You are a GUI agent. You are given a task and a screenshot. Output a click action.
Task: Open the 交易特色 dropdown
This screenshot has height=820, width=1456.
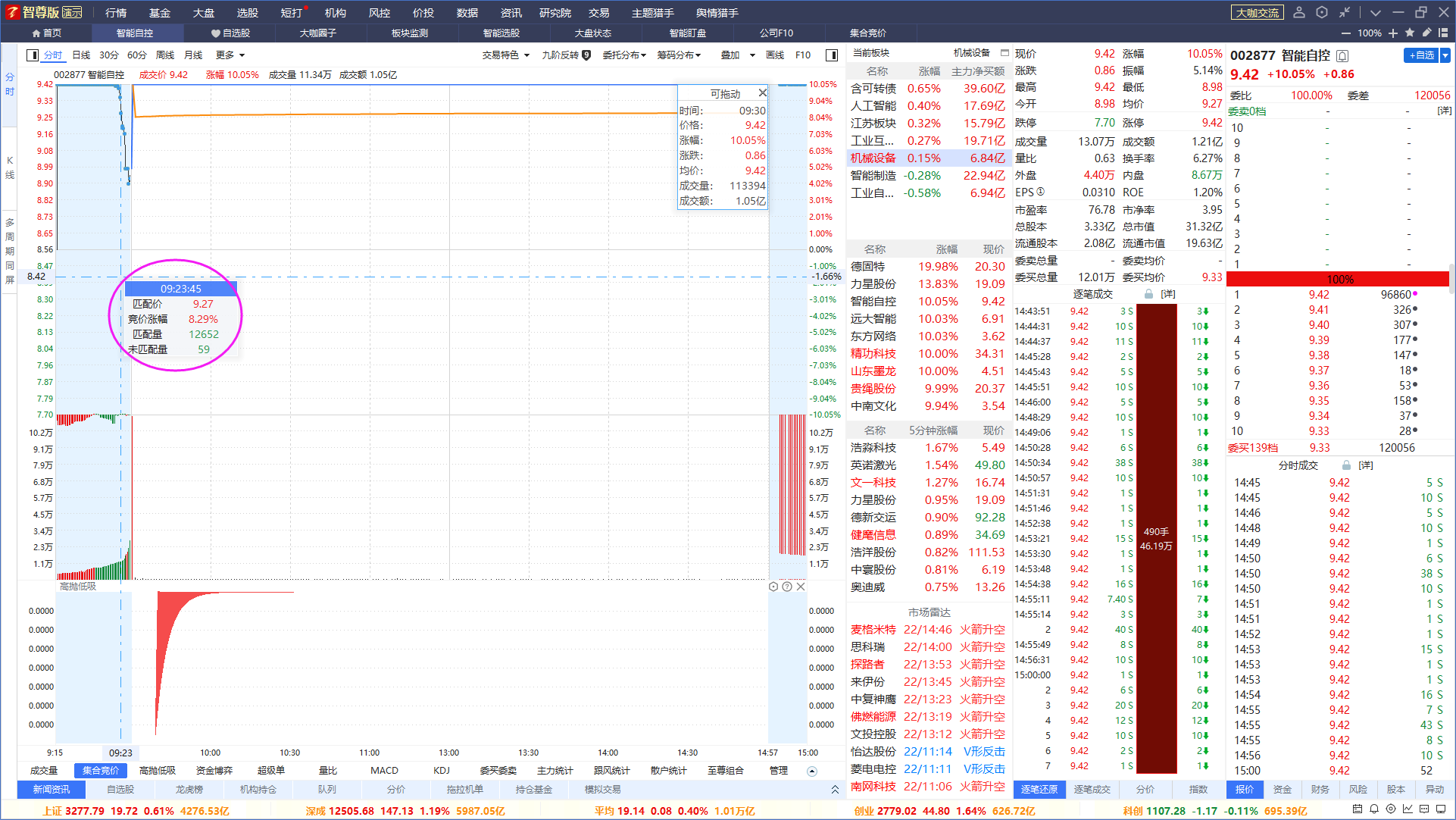coord(506,55)
